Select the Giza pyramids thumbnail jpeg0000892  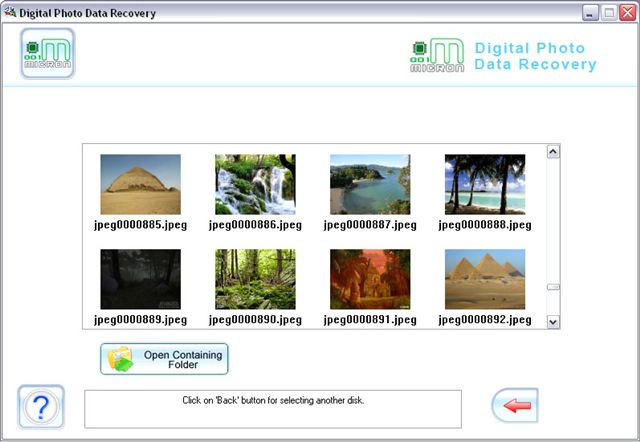pos(485,279)
